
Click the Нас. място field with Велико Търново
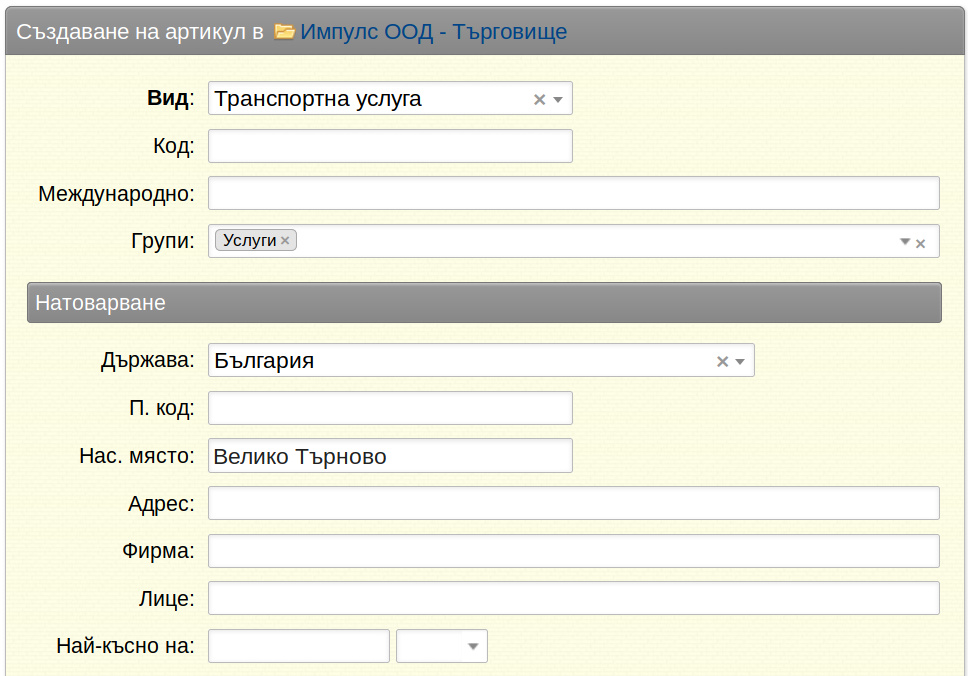point(390,456)
